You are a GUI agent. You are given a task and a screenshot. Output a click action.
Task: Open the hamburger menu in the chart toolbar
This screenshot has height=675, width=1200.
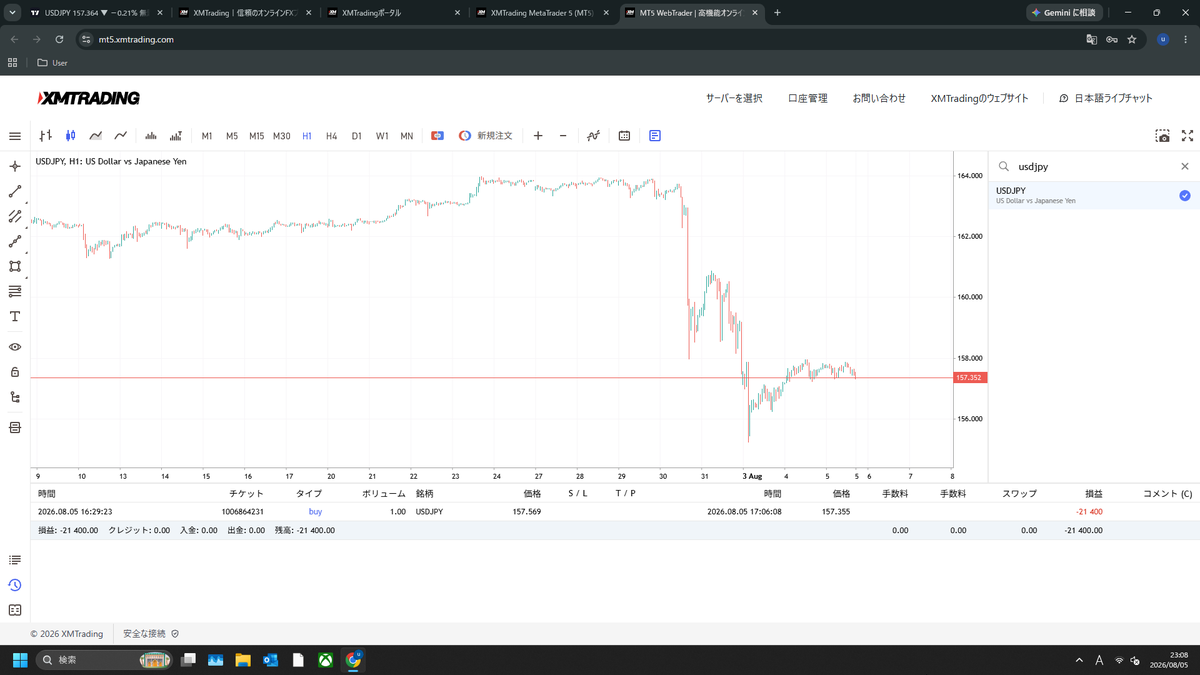click(15, 136)
